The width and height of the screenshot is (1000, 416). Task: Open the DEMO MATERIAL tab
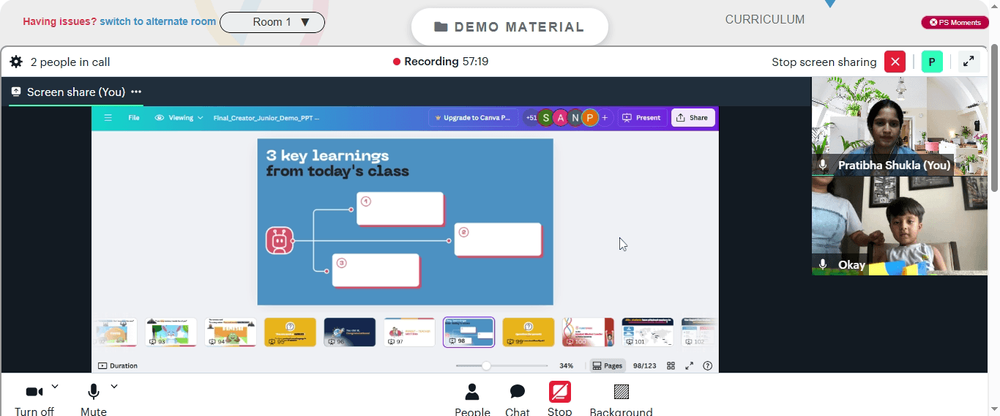coord(510,27)
